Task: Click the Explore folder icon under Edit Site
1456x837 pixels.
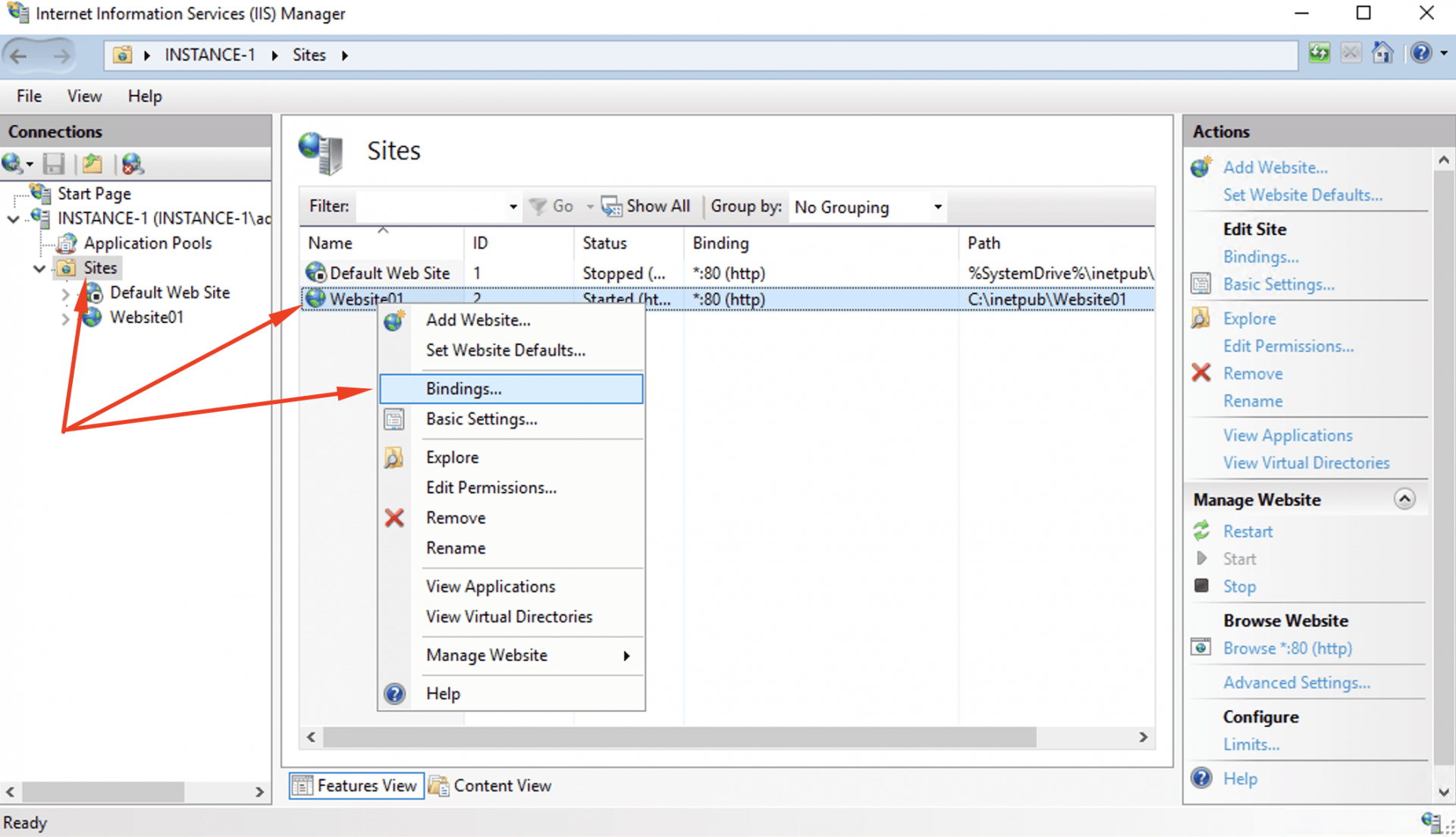Action: pos(1201,318)
